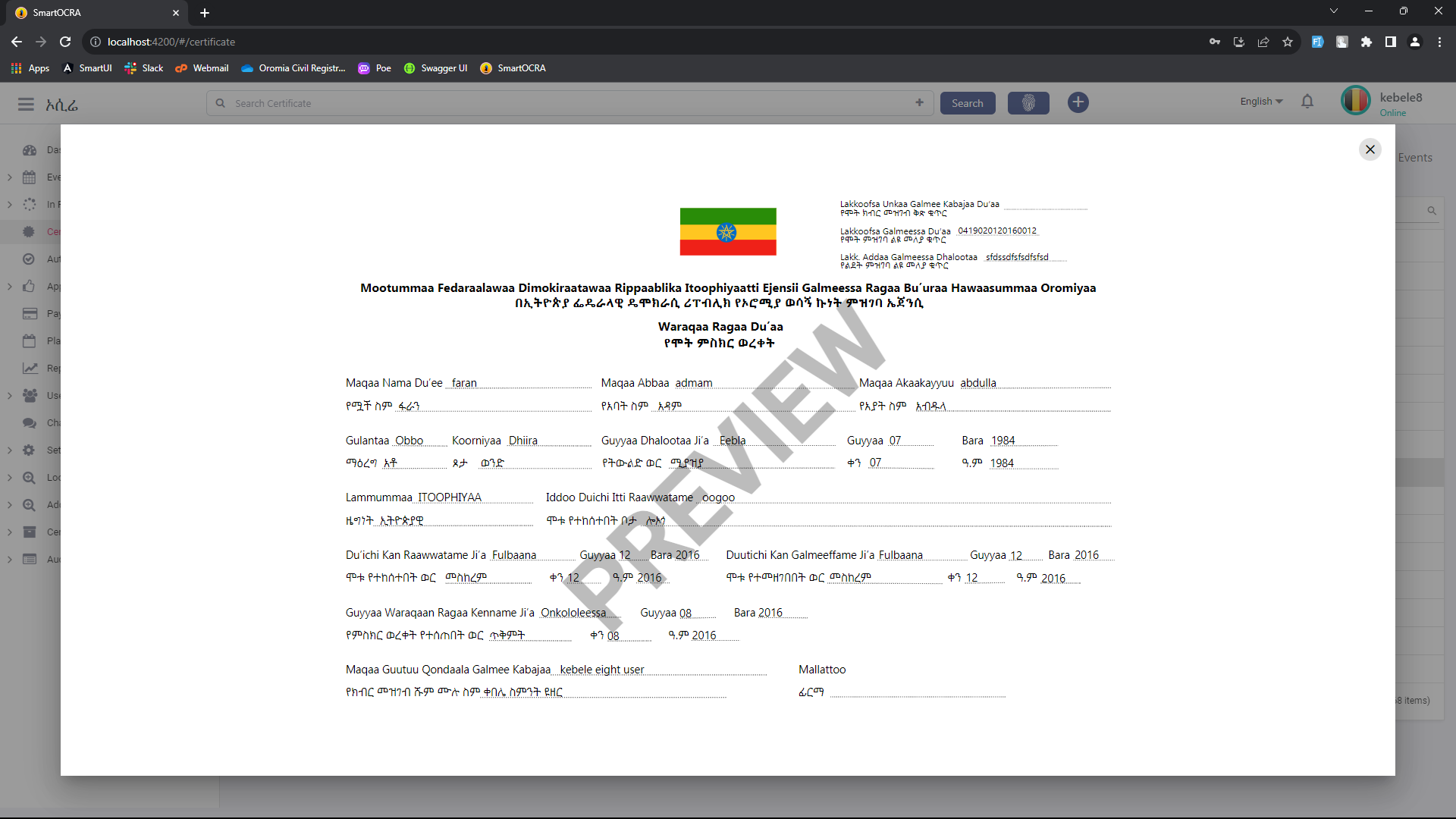Click the certificate number 0419020120160012
Viewport: 1456px width, 819px height.
pos(996,231)
